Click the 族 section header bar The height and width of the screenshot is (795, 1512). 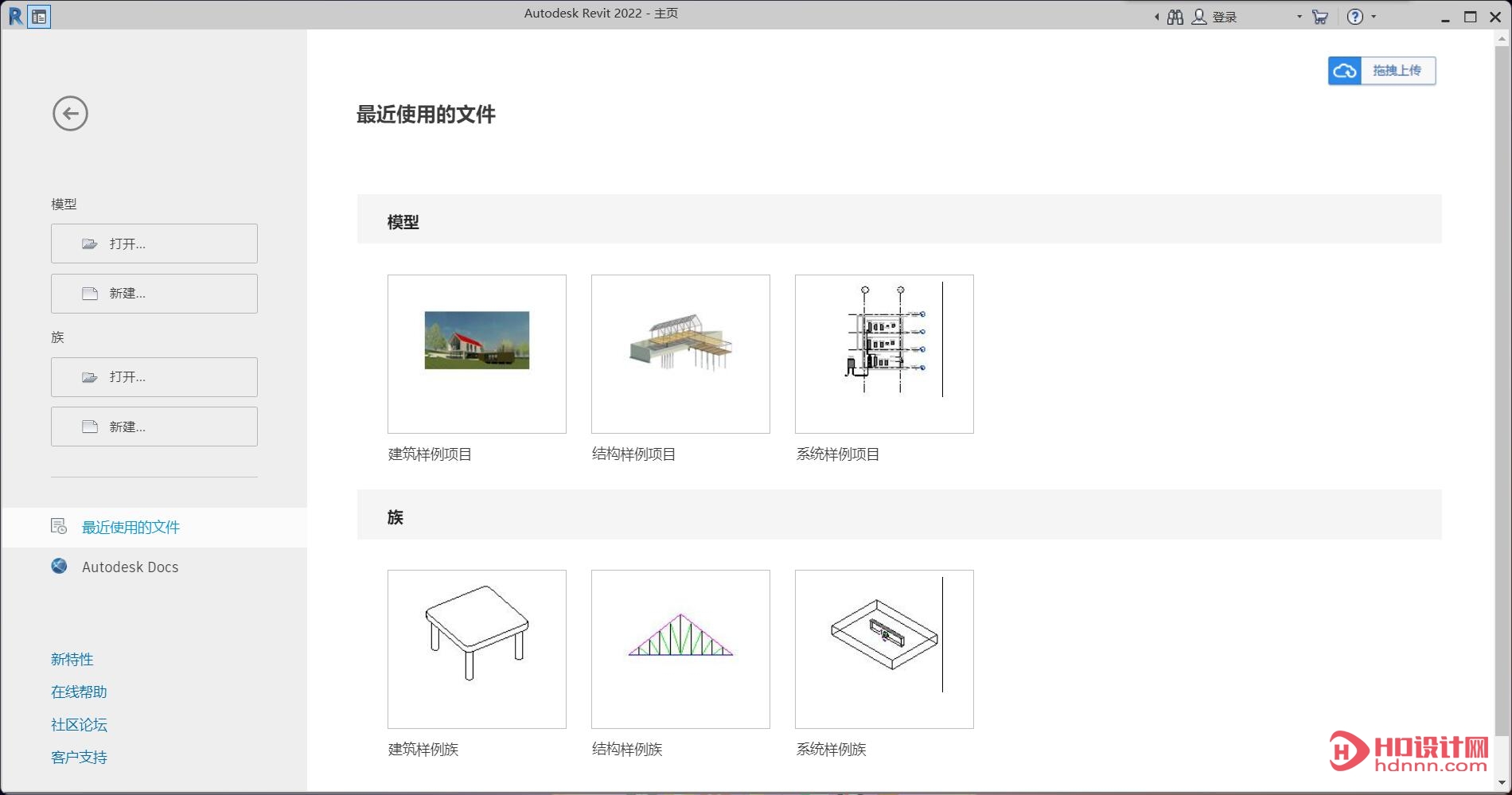pos(899,514)
